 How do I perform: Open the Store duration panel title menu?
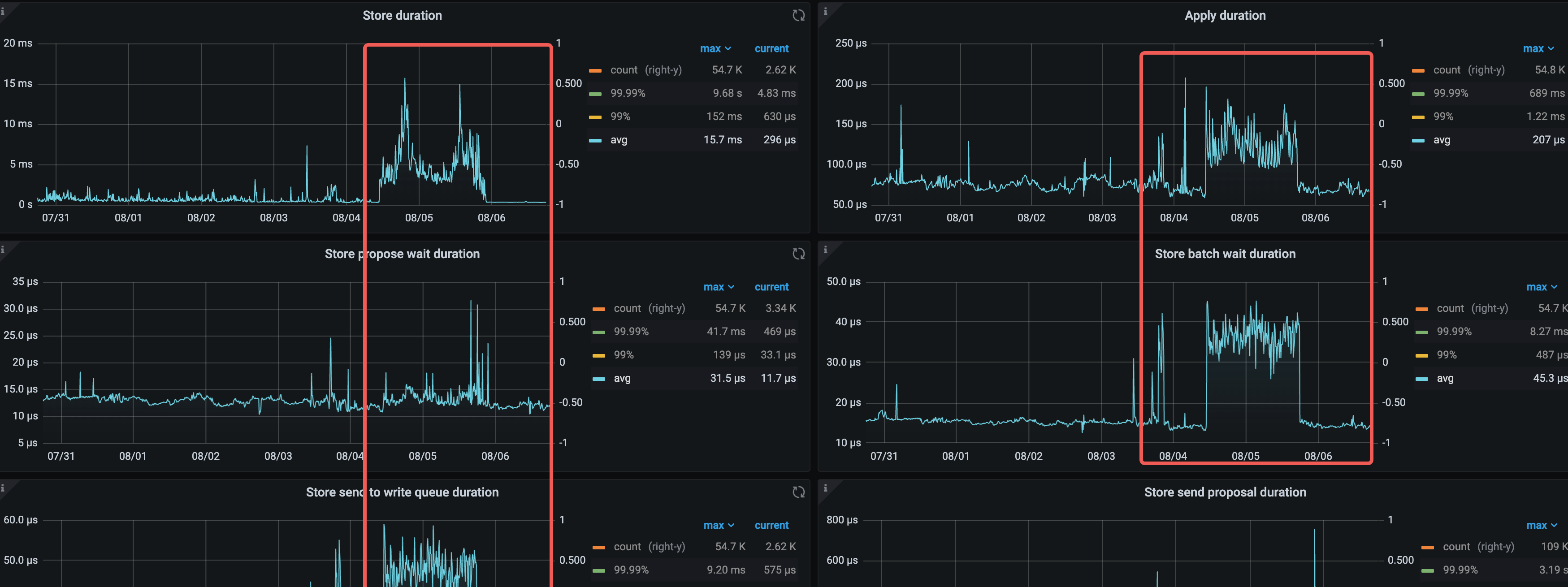coord(403,15)
